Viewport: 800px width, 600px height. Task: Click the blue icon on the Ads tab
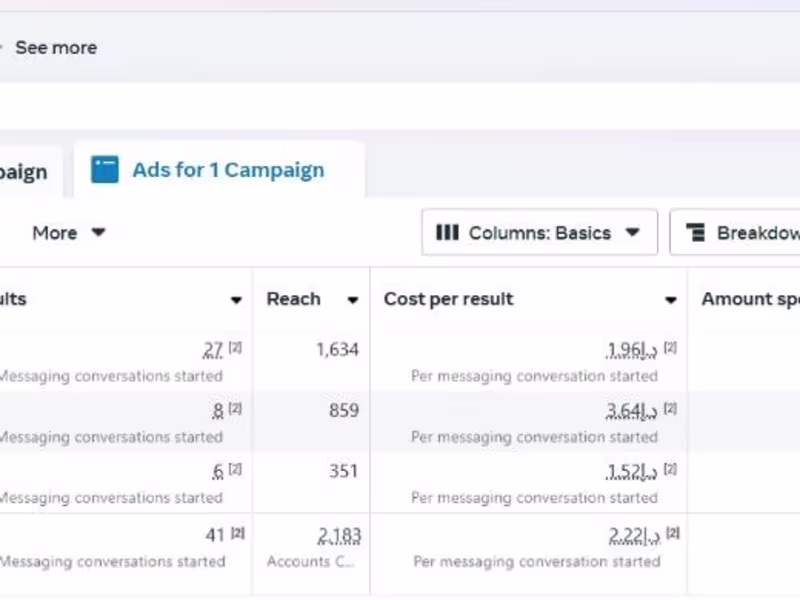(103, 170)
